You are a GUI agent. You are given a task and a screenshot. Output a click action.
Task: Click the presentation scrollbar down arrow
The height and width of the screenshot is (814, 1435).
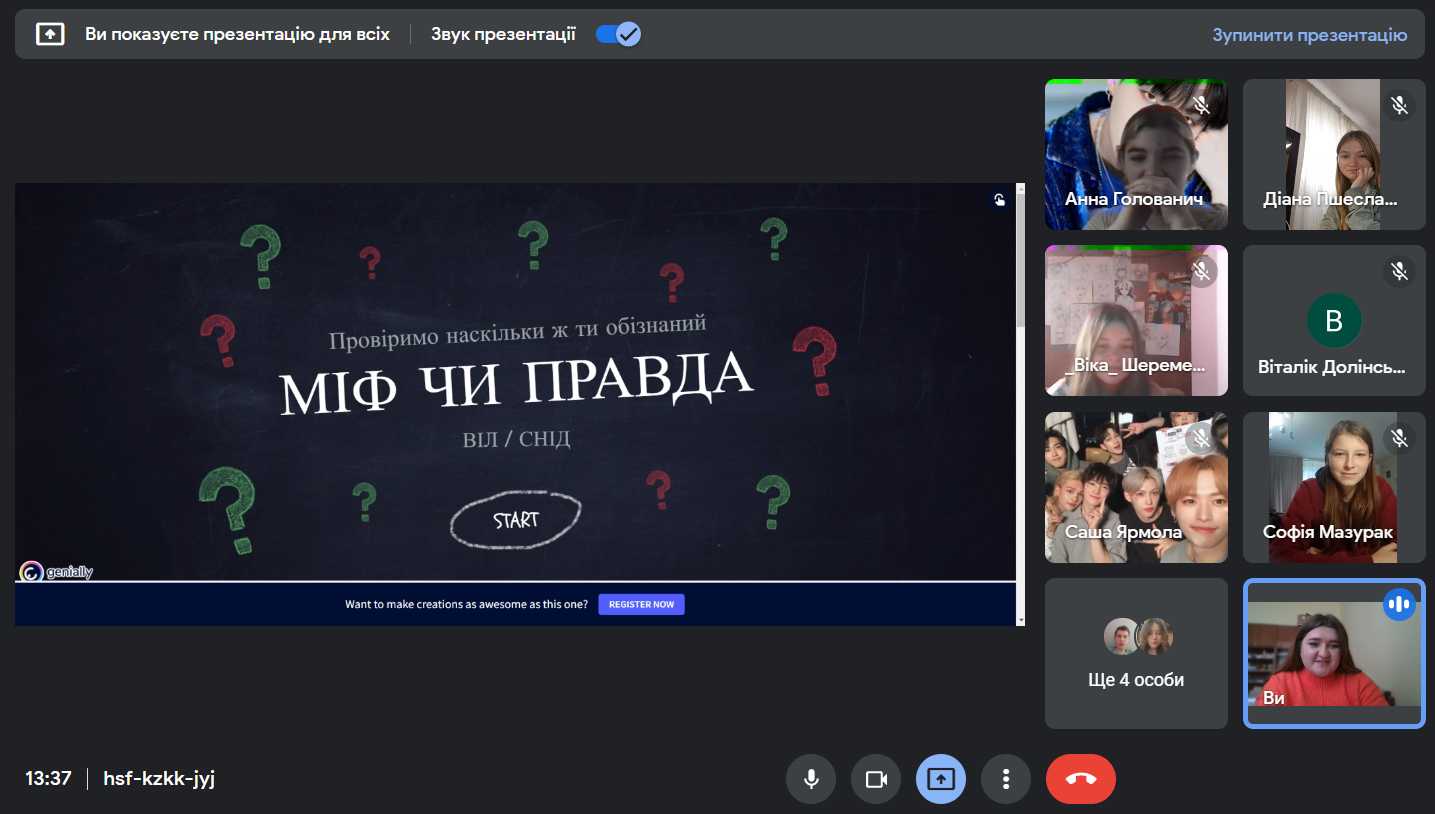(x=1020, y=620)
